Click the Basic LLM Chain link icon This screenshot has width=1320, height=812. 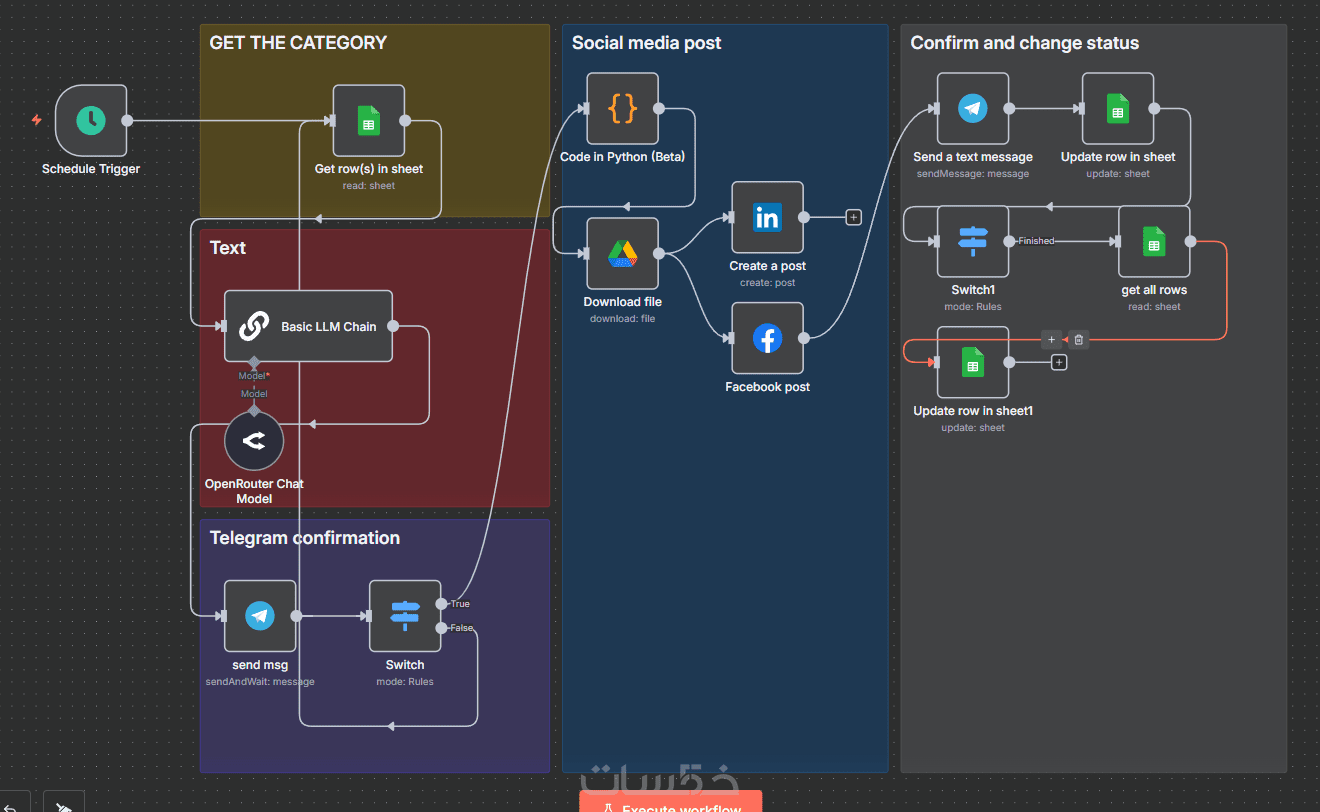(x=255, y=326)
